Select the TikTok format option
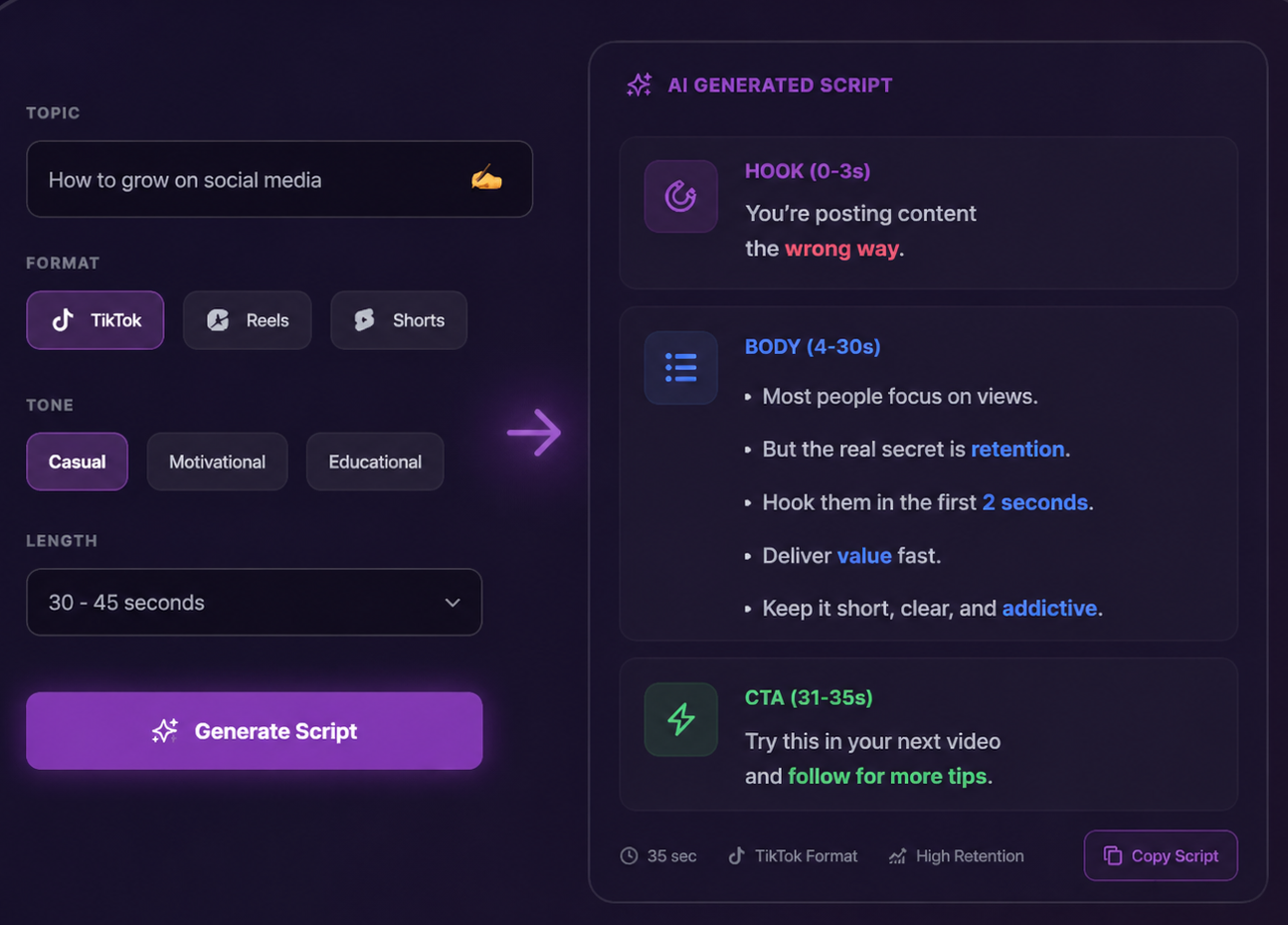 click(x=95, y=320)
